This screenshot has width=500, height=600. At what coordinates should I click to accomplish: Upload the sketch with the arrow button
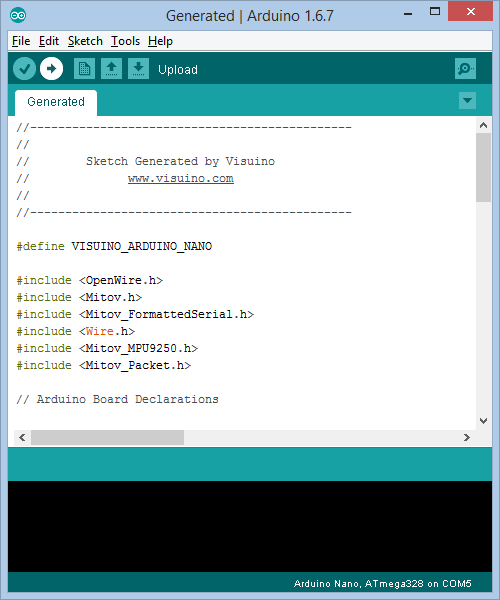(52, 69)
